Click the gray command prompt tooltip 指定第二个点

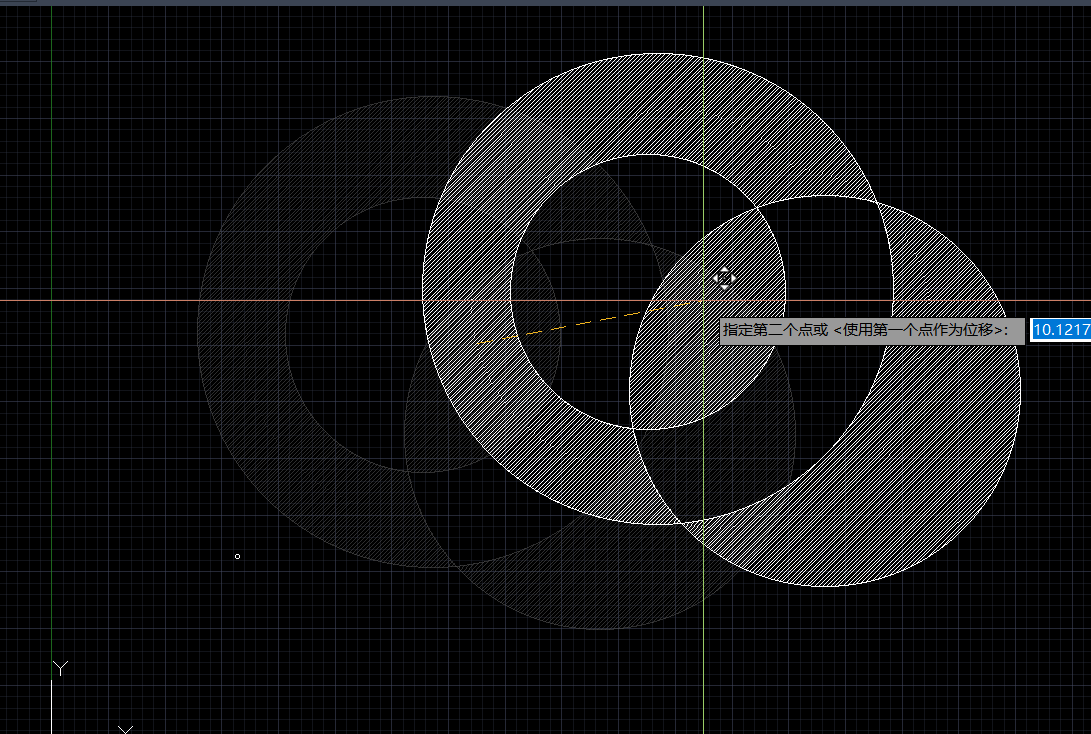(x=871, y=331)
